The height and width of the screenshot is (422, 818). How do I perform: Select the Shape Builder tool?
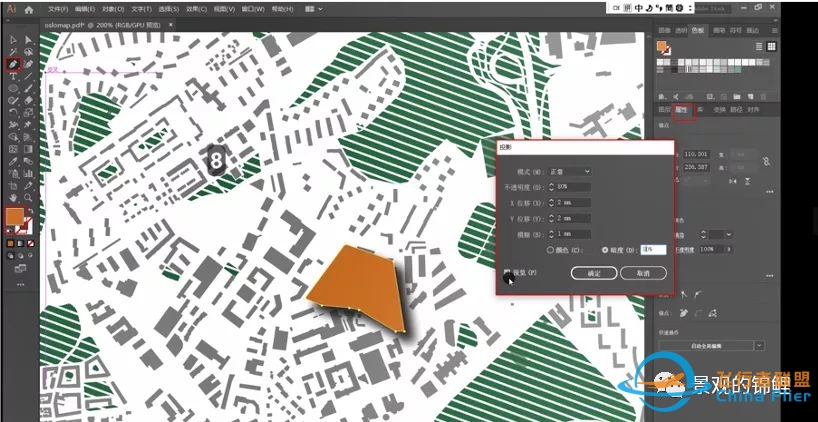(13, 137)
